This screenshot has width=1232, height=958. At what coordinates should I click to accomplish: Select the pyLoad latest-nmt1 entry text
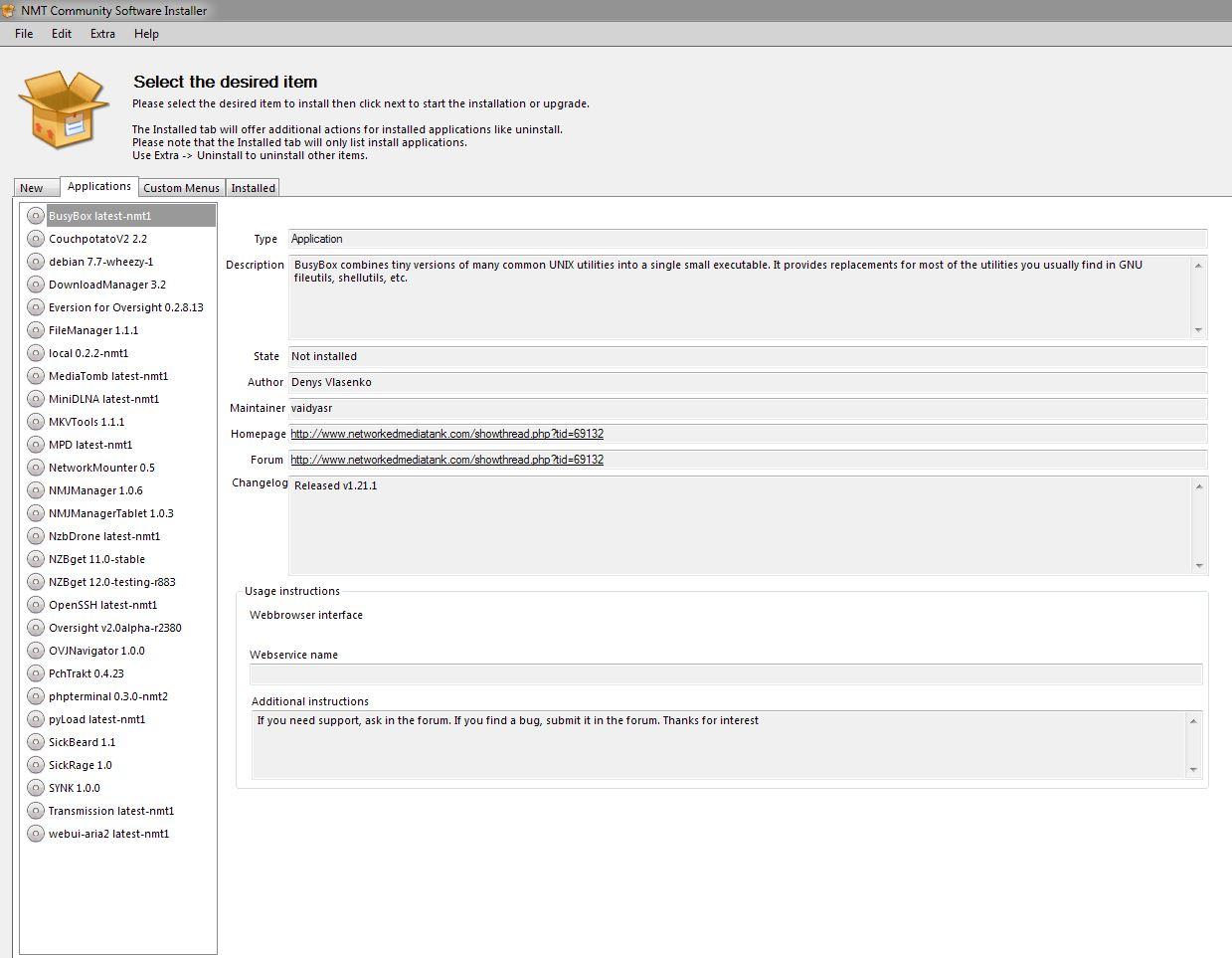96,719
